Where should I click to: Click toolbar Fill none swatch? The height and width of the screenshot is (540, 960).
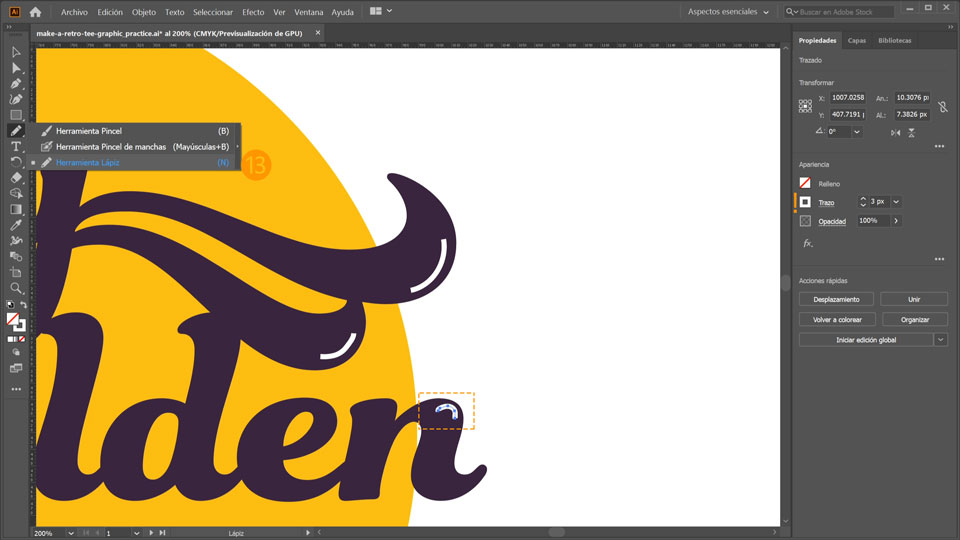(12, 318)
